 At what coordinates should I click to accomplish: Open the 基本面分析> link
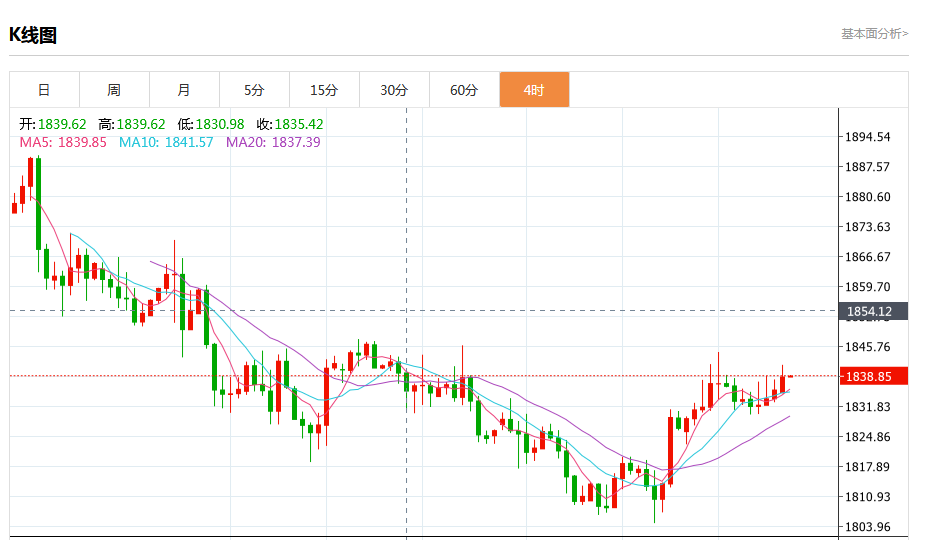(x=874, y=34)
